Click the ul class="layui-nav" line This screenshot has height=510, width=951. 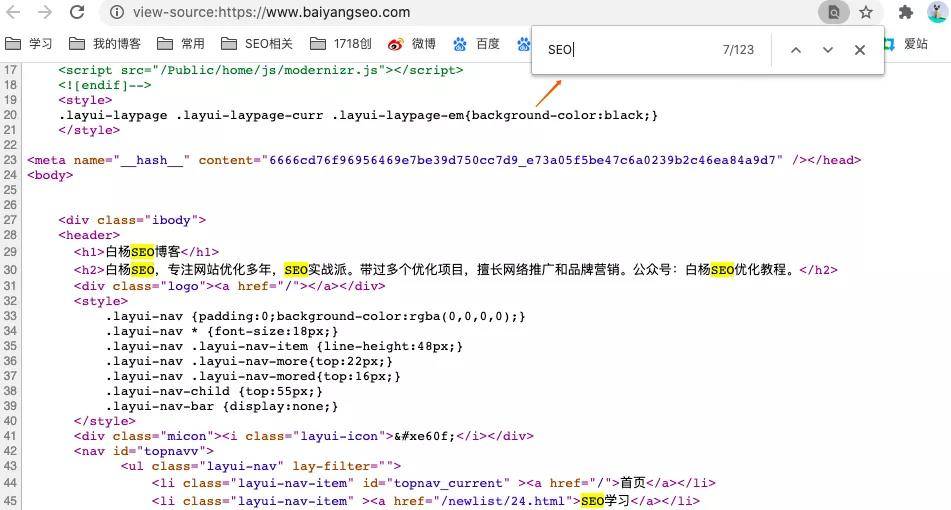(x=261, y=466)
